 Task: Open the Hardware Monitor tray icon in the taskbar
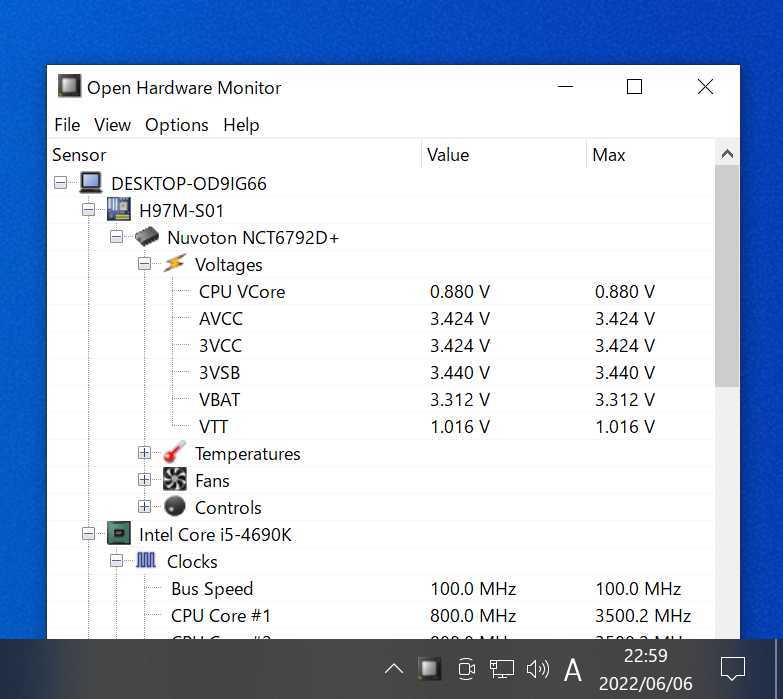click(x=429, y=669)
